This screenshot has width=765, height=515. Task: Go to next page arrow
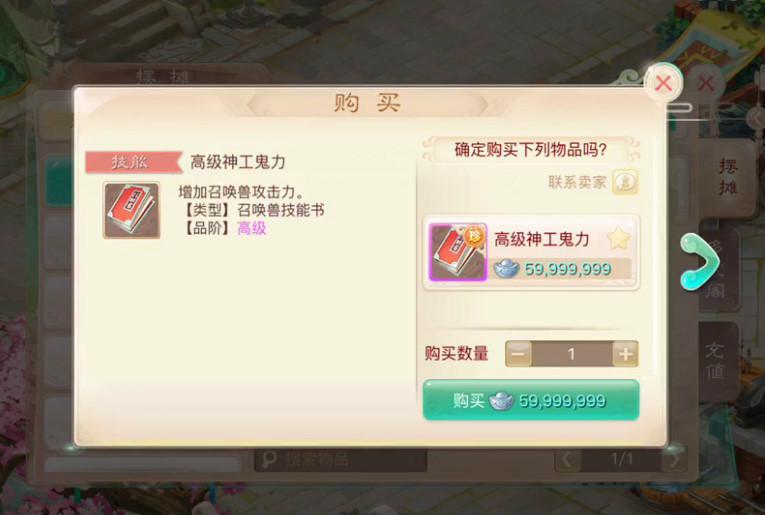point(674,459)
